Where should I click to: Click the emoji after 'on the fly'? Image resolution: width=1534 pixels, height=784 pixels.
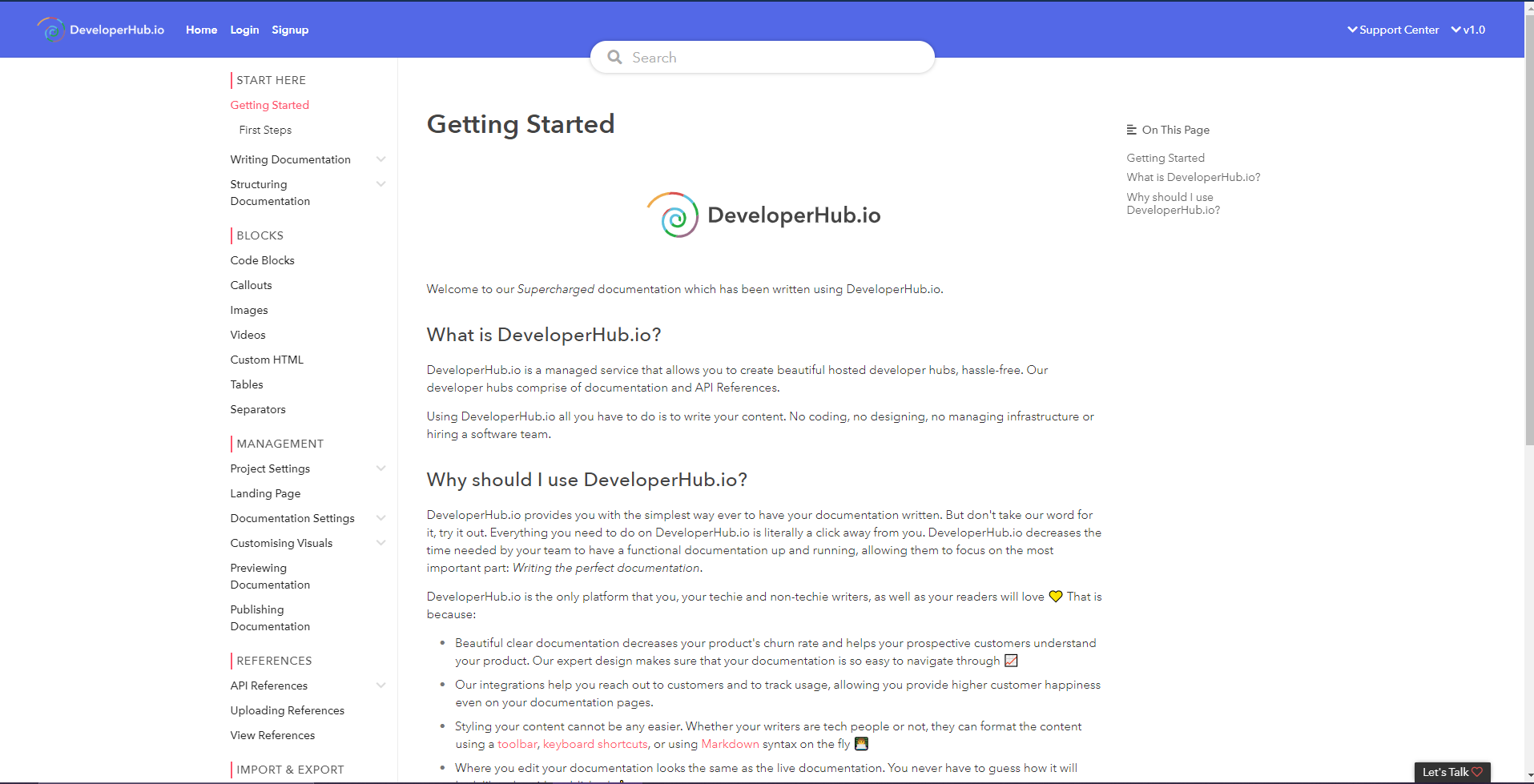coord(861,744)
